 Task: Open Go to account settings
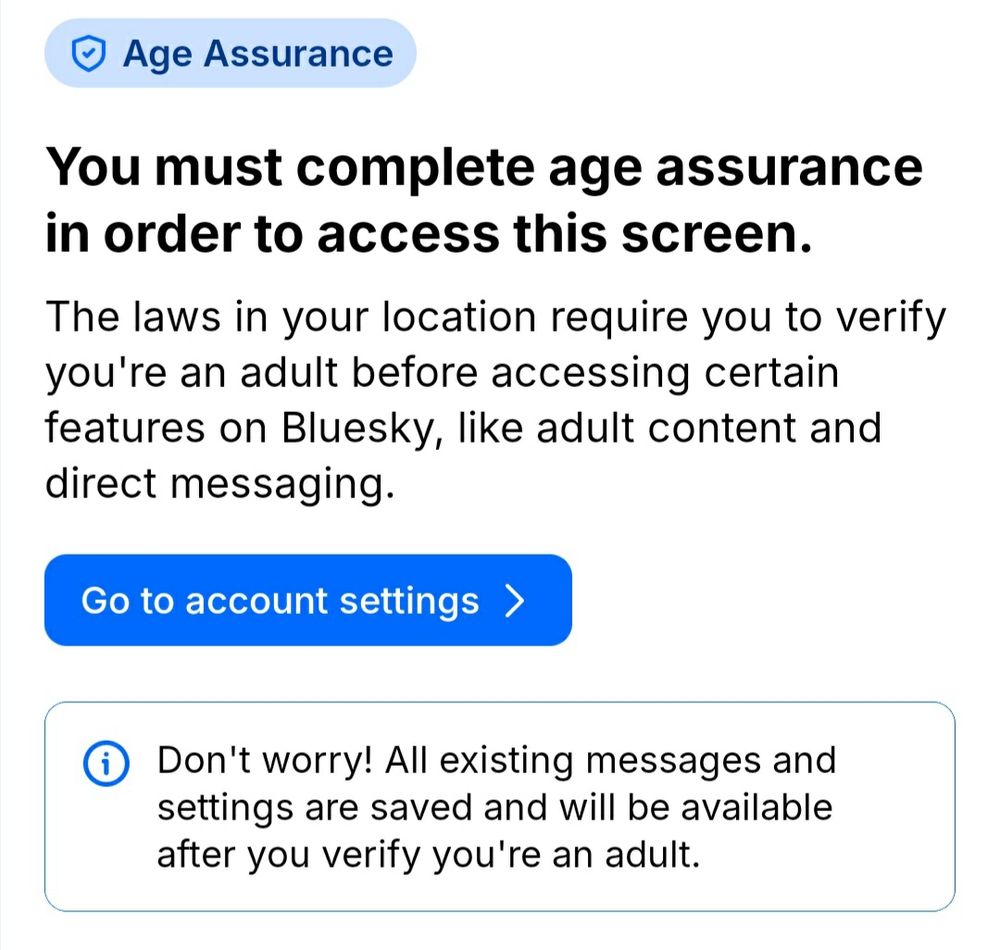pyautogui.click(x=308, y=600)
